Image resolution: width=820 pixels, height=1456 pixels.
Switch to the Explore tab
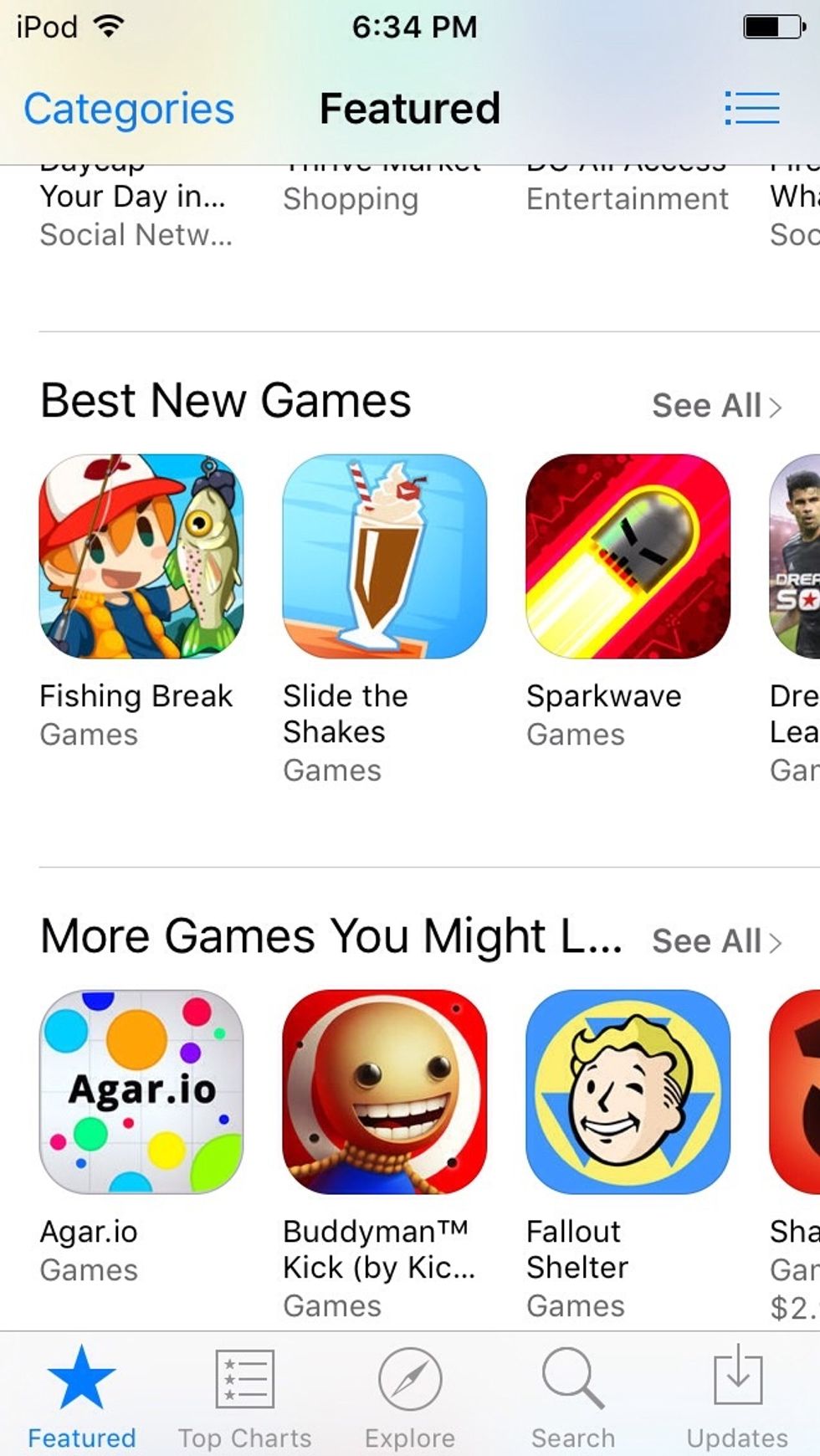coord(410,1398)
